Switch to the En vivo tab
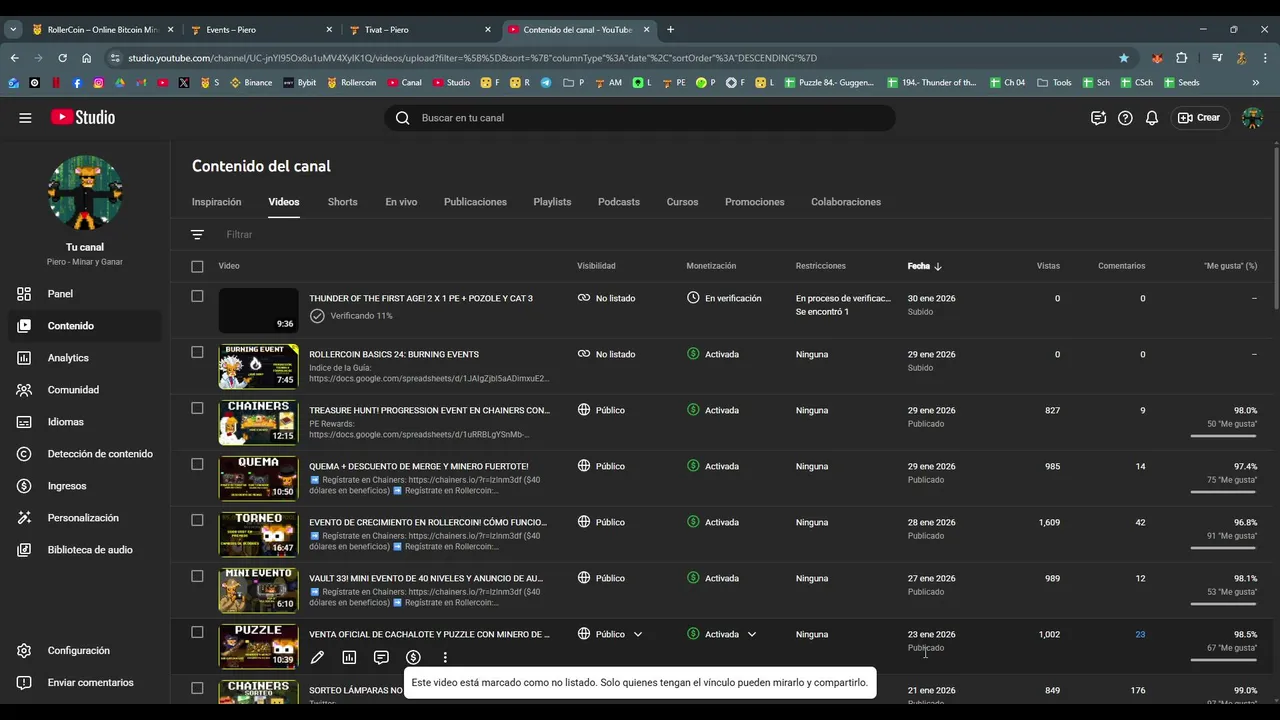 point(401,202)
